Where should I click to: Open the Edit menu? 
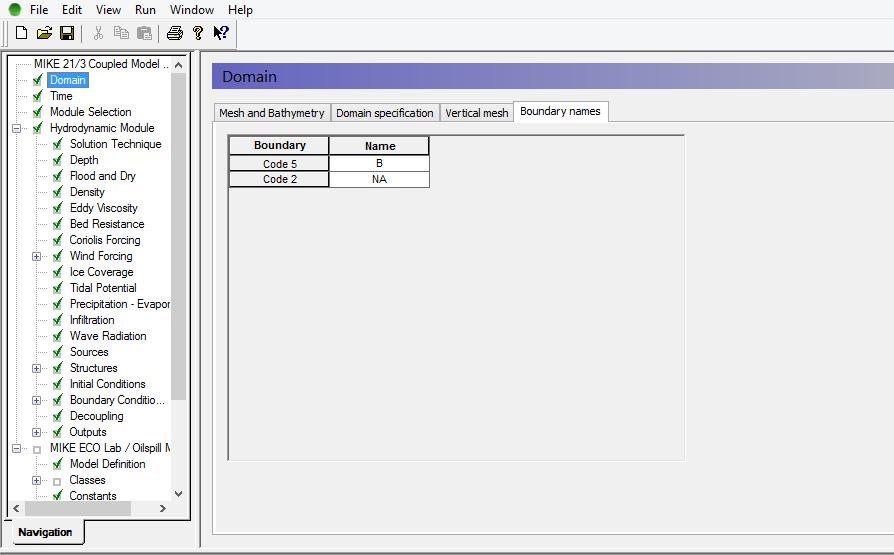click(72, 10)
